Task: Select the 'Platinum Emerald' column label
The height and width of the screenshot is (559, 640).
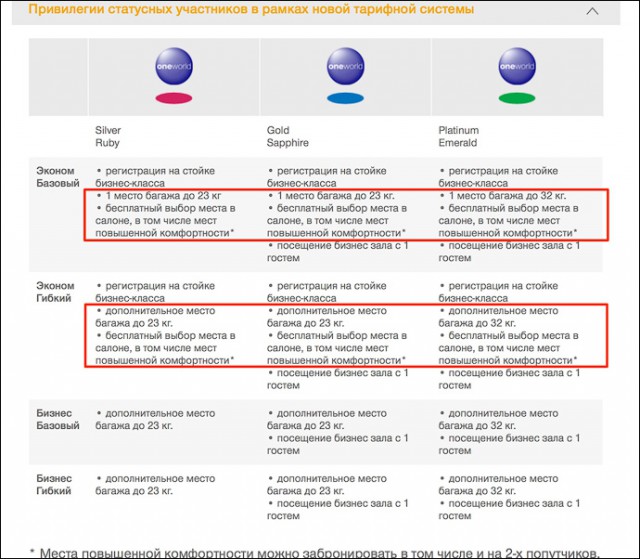Action: [x=458, y=137]
